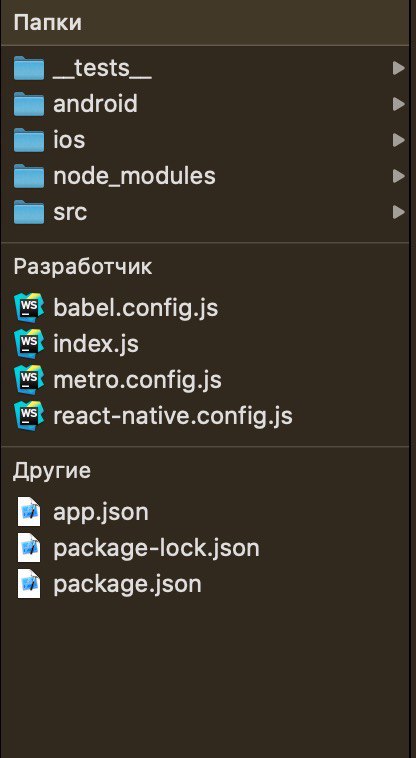Select the react-native.config.js file name
This screenshot has width=416, height=758.
172,416
